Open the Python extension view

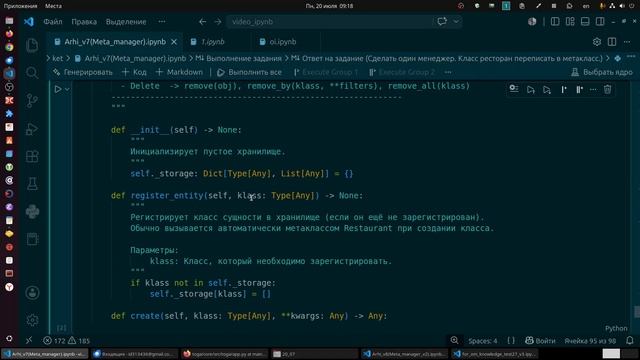(x=32, y=211)
